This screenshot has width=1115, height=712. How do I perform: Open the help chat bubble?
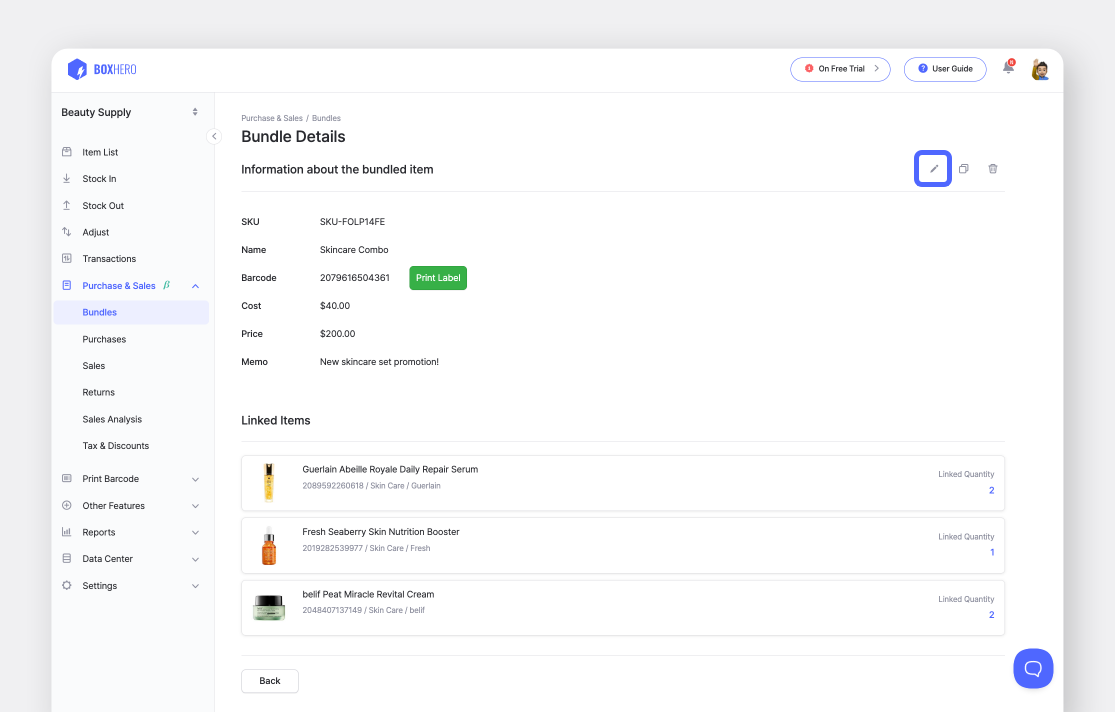coord(1033,668)
